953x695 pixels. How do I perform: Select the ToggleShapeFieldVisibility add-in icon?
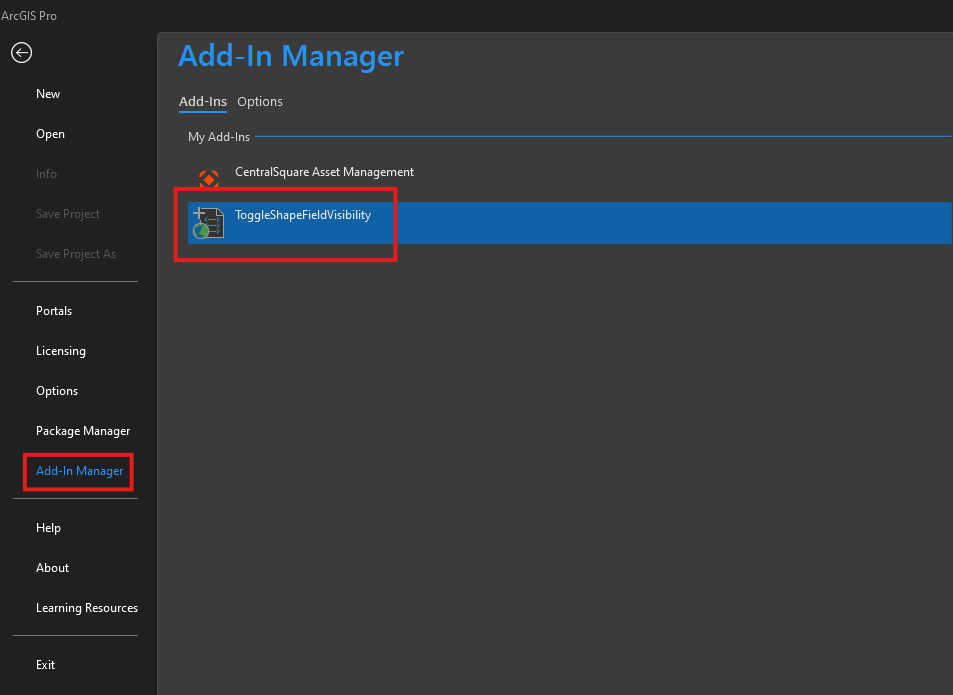pyautogui.click(x=208, y=223)
